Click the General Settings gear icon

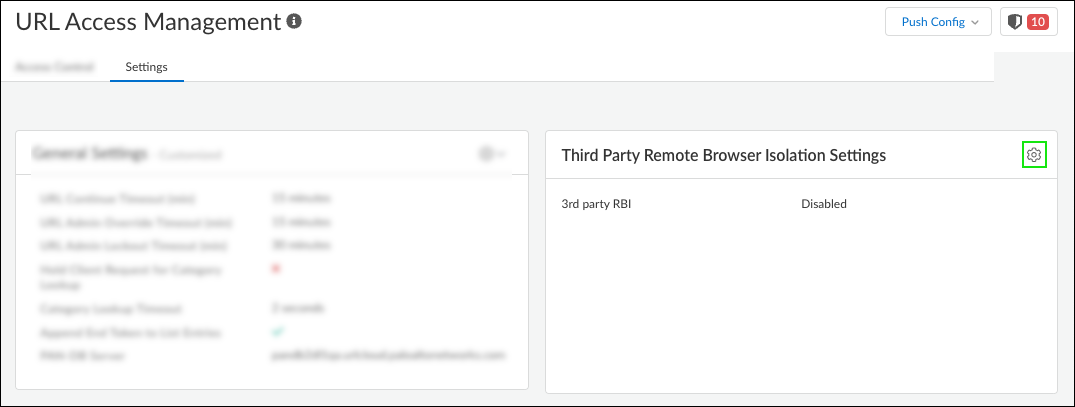(486, 154)
